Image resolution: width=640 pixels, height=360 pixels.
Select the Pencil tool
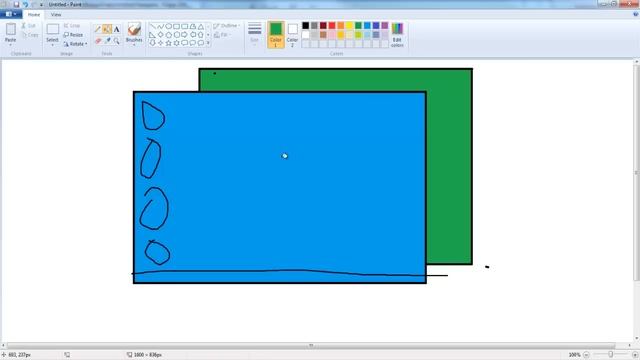click(x=98, y=29)
